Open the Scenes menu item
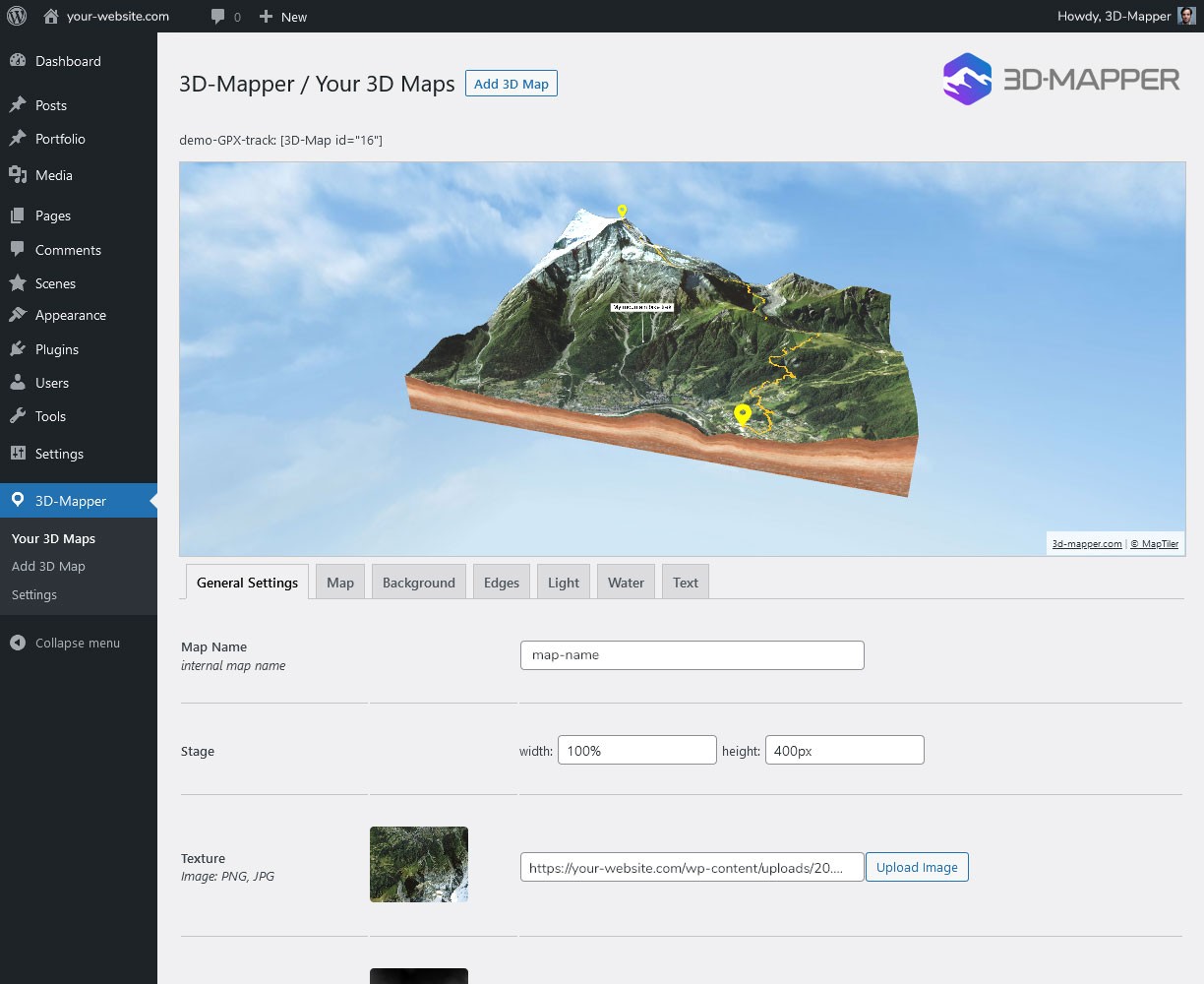The height and width of the screenshot is (984, 1204). point(55,283)
